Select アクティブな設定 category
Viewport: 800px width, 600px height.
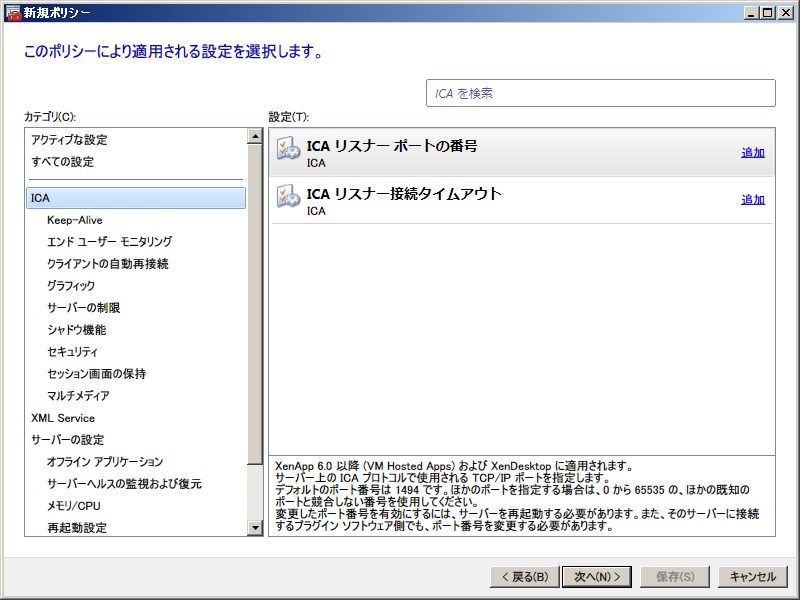point(69,140)
